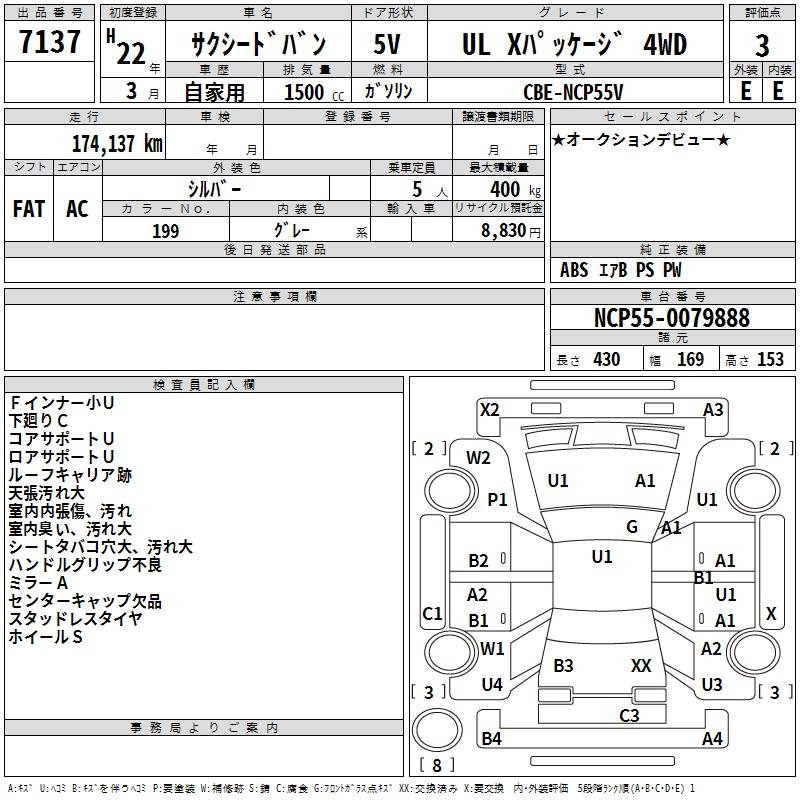Click note センターキャップ欠品
800x800 pixels.
[x=85, y=601]
